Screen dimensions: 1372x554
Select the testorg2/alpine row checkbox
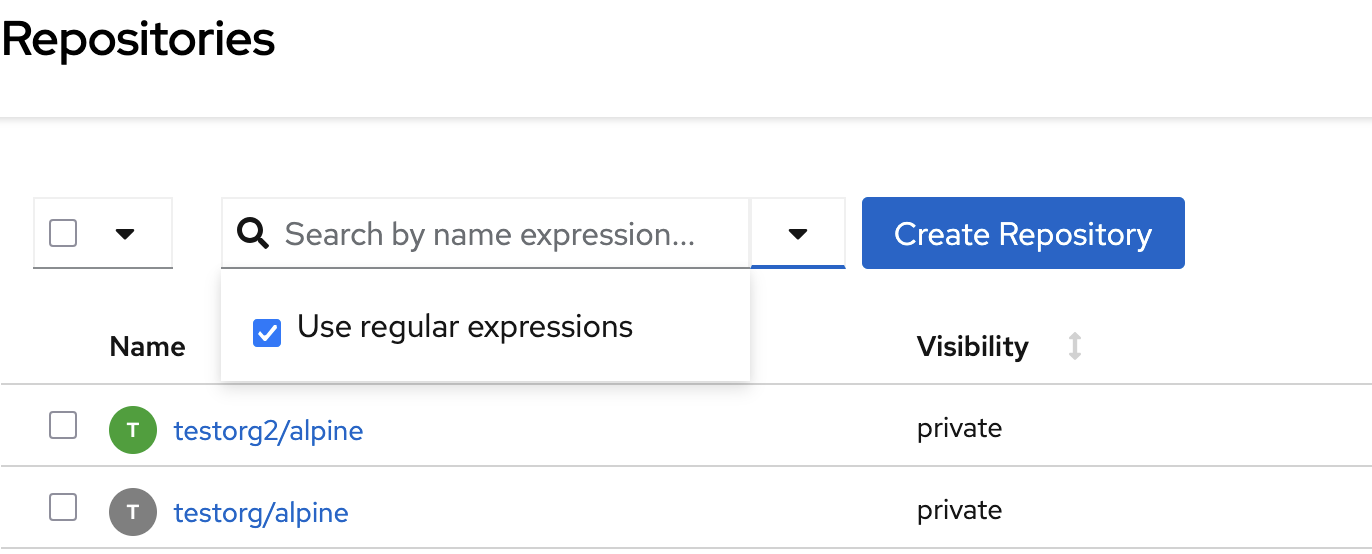coord(63,426)
